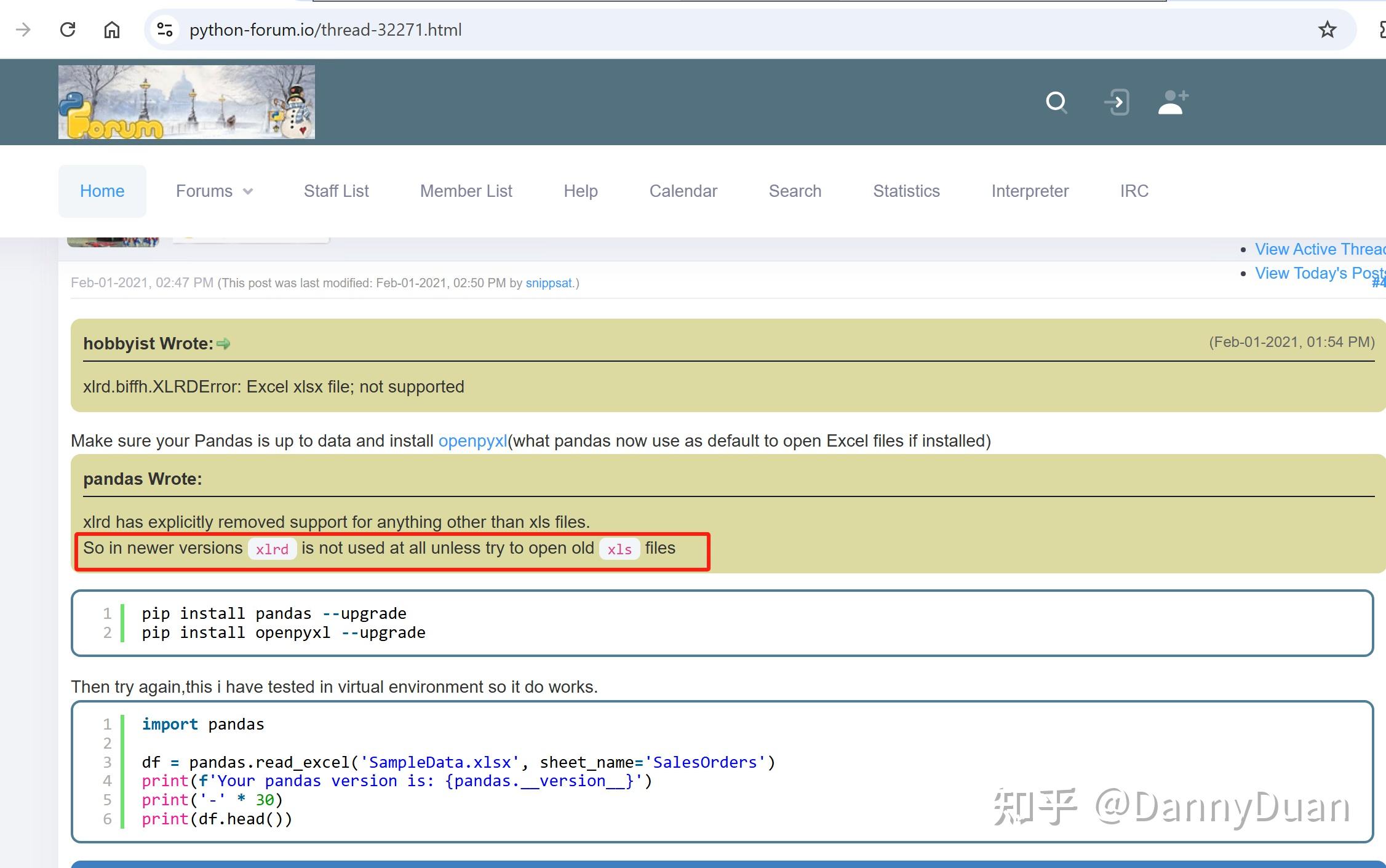The width and height of the screenshot is (1386, 868).
Task: Open site information icon in address bar
Action: (165, 30)
